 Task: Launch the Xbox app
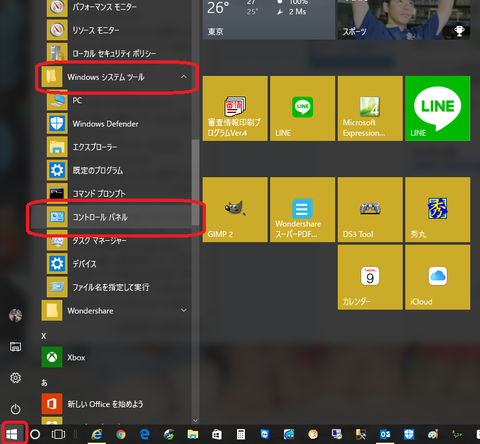pyautogui.click(x=115, y=357)
